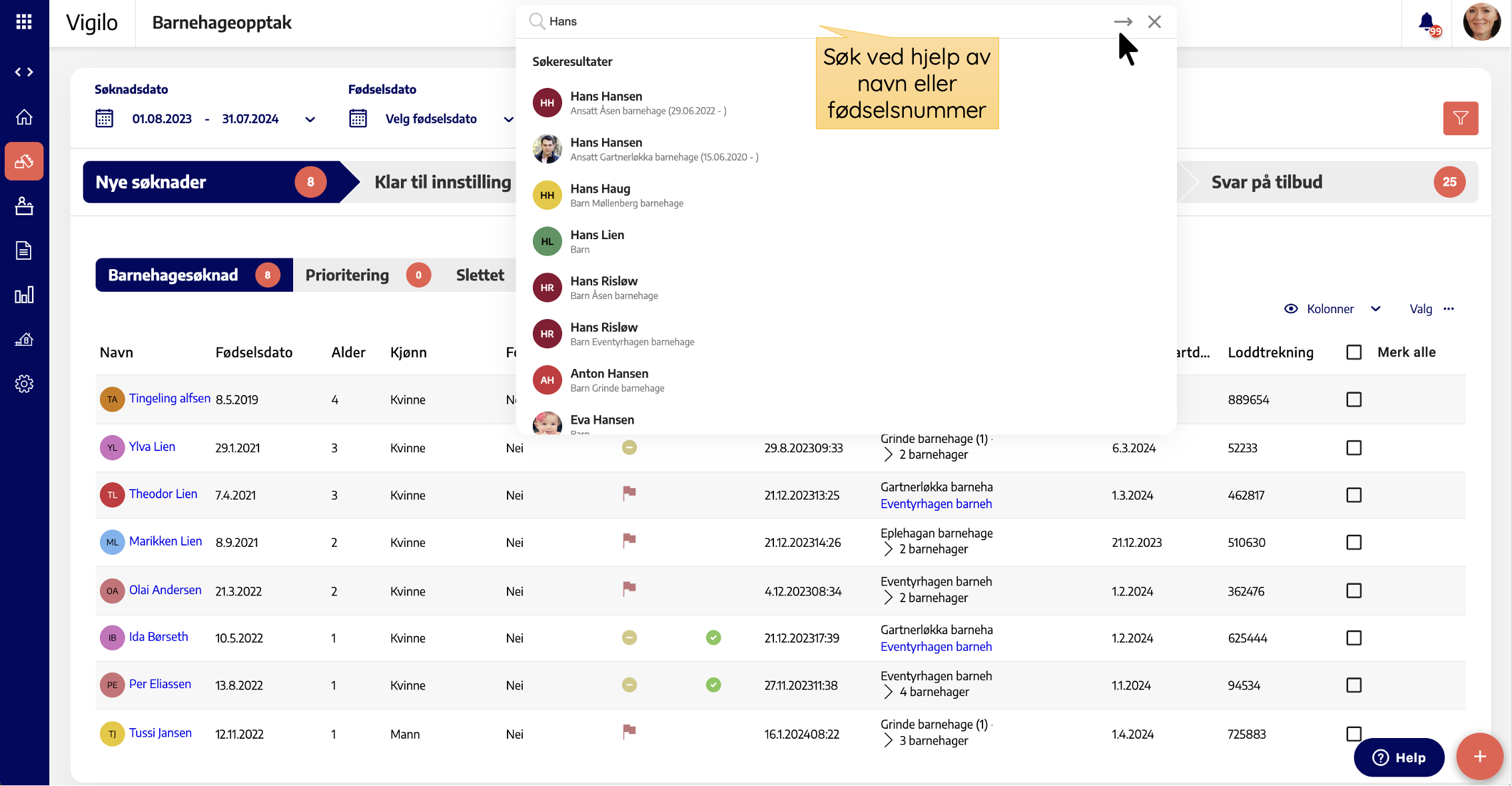Click the search field containing Hans
Image resolution: width=1512 pixels, height=786 pixels.
[826, 21]
